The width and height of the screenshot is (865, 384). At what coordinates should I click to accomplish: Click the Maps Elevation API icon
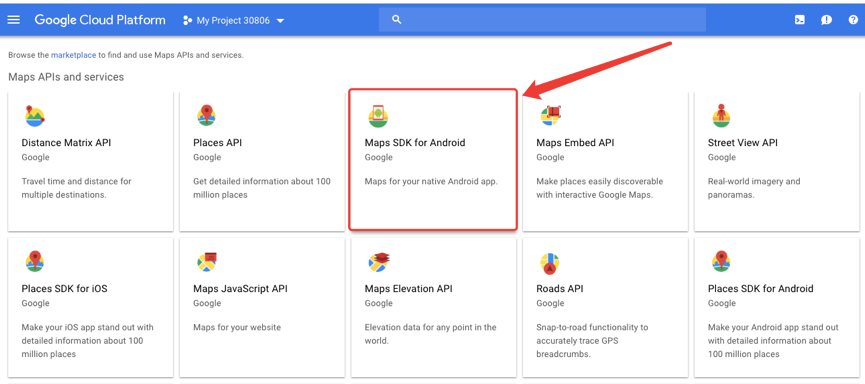pos(378,262)
